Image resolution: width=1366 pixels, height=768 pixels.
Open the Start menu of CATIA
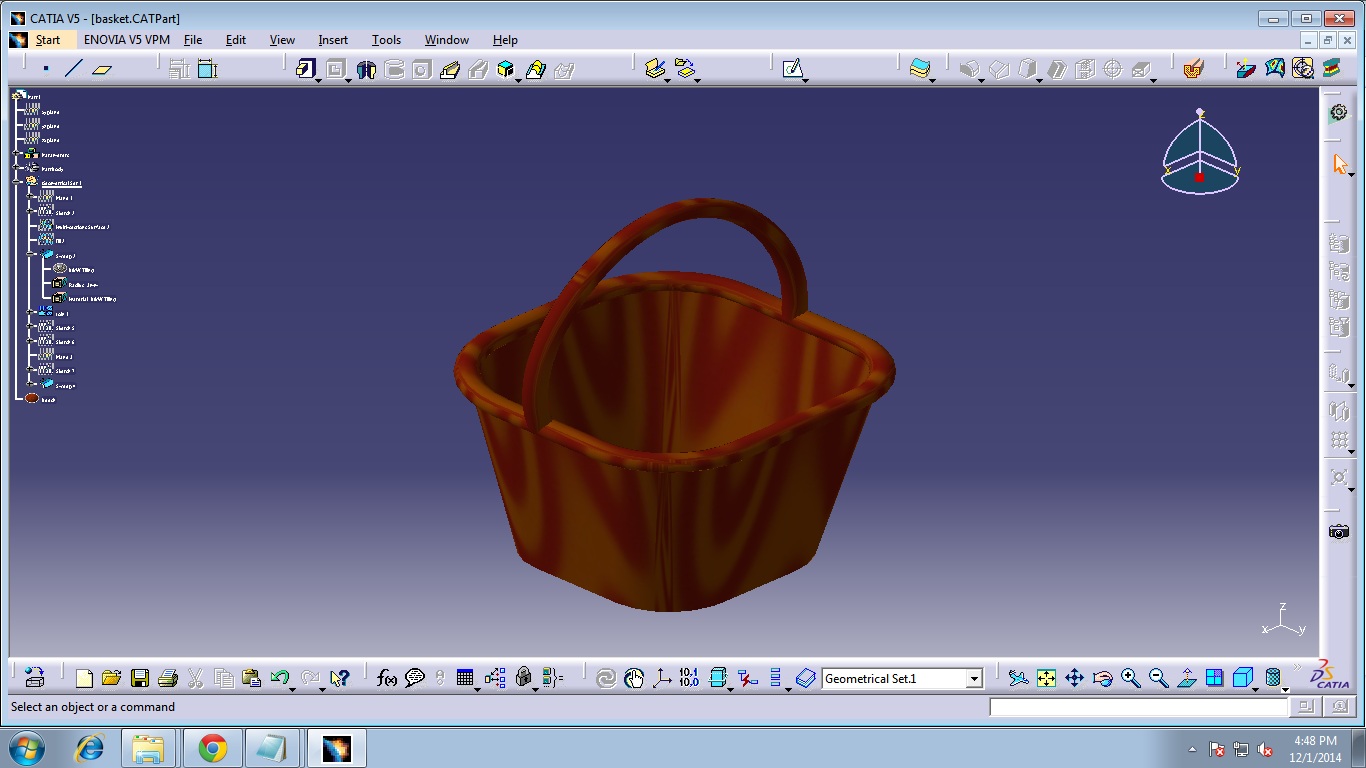pyautogui.click(x=48, y=40)
